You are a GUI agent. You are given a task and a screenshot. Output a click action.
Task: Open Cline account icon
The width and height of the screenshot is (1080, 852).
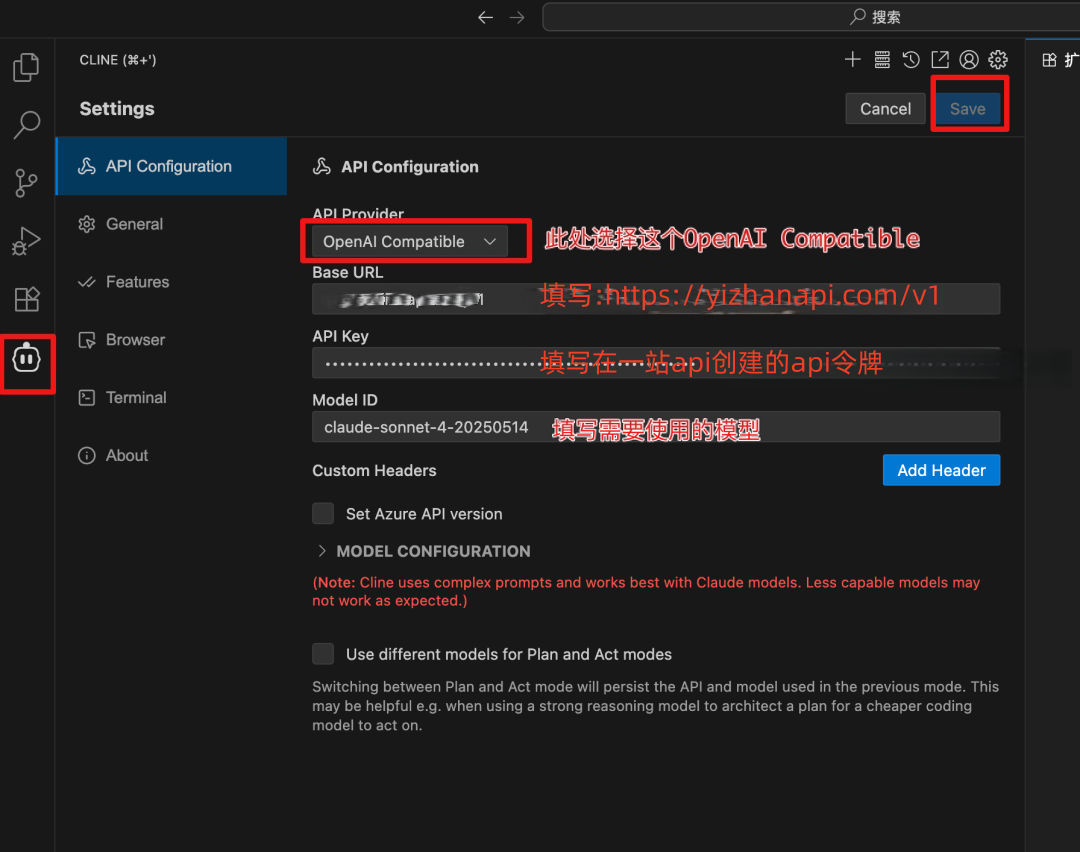point(968,60)
